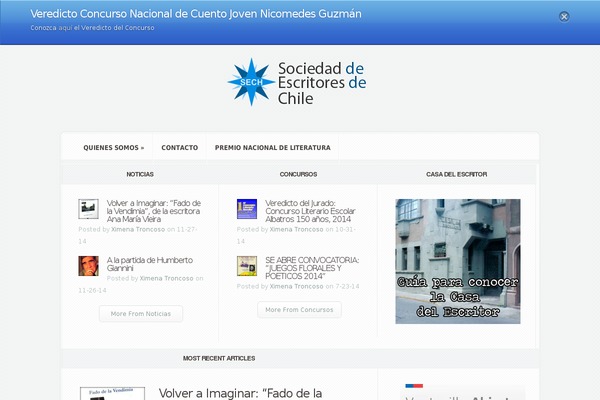Open the Veredicto Concurso Nacional banner headline
The image size is (600, 400).
pyautogui.click(x=196, y=14)
